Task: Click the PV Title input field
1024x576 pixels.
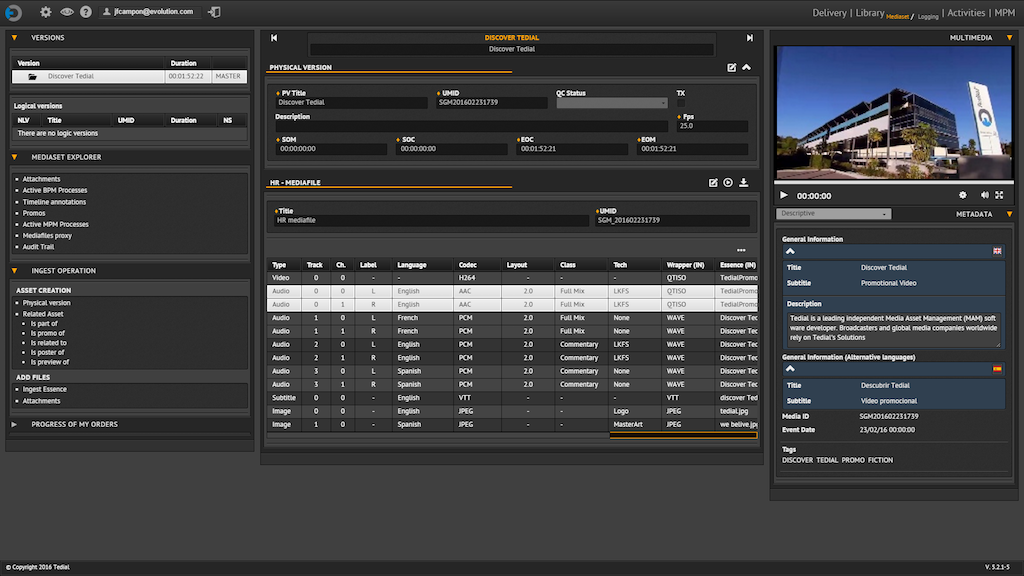Action: 351,103
